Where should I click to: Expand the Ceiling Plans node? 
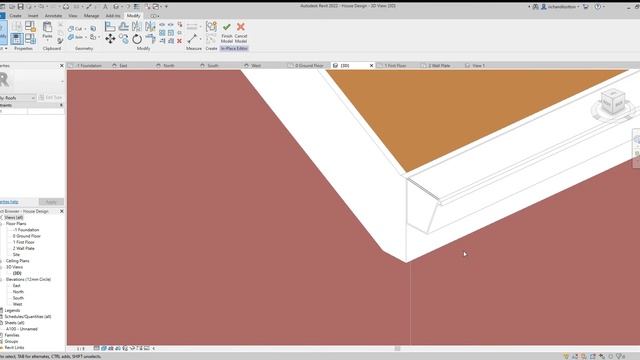coord(2,261)
